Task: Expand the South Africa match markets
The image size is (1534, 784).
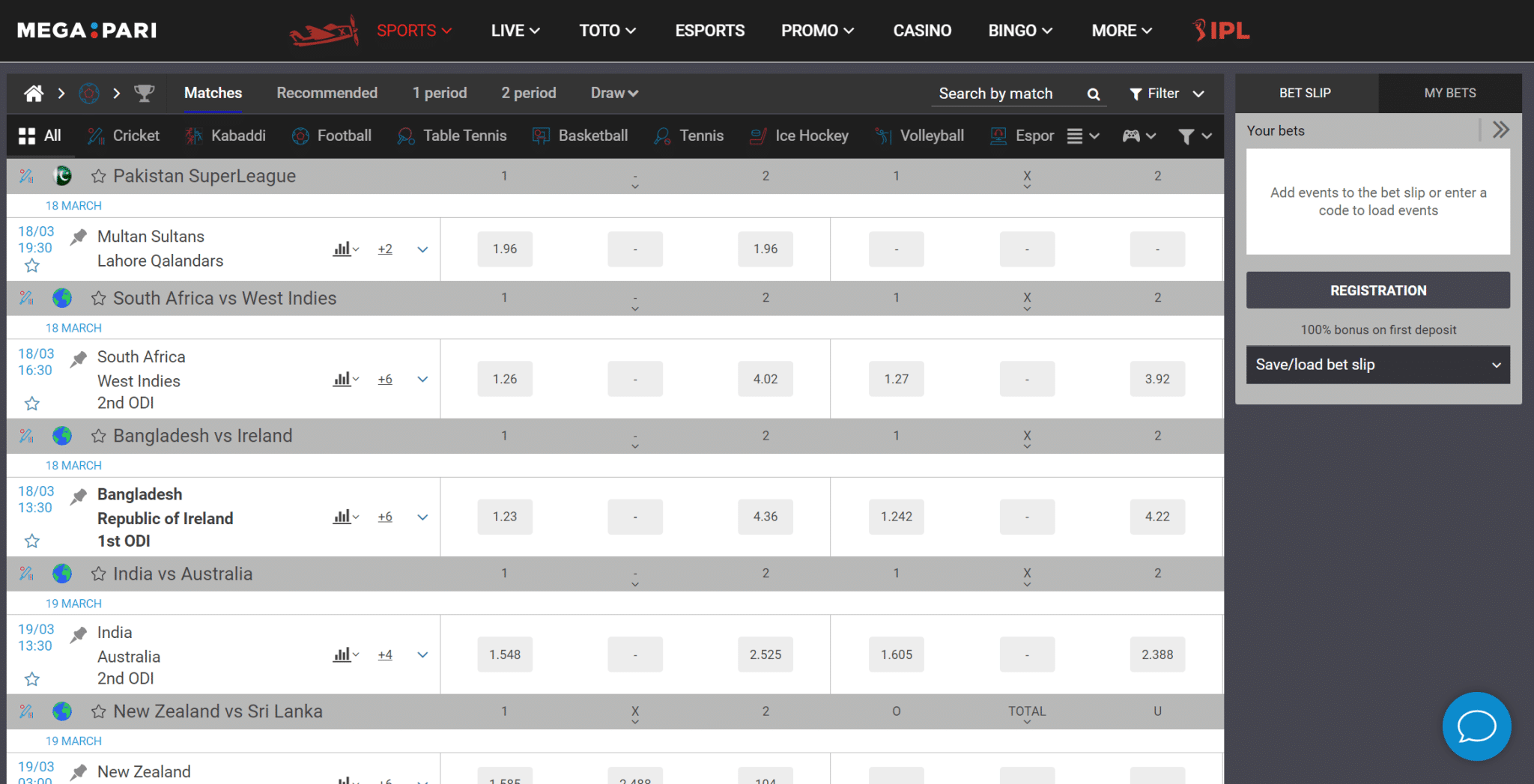Action: tap(422, 379)
